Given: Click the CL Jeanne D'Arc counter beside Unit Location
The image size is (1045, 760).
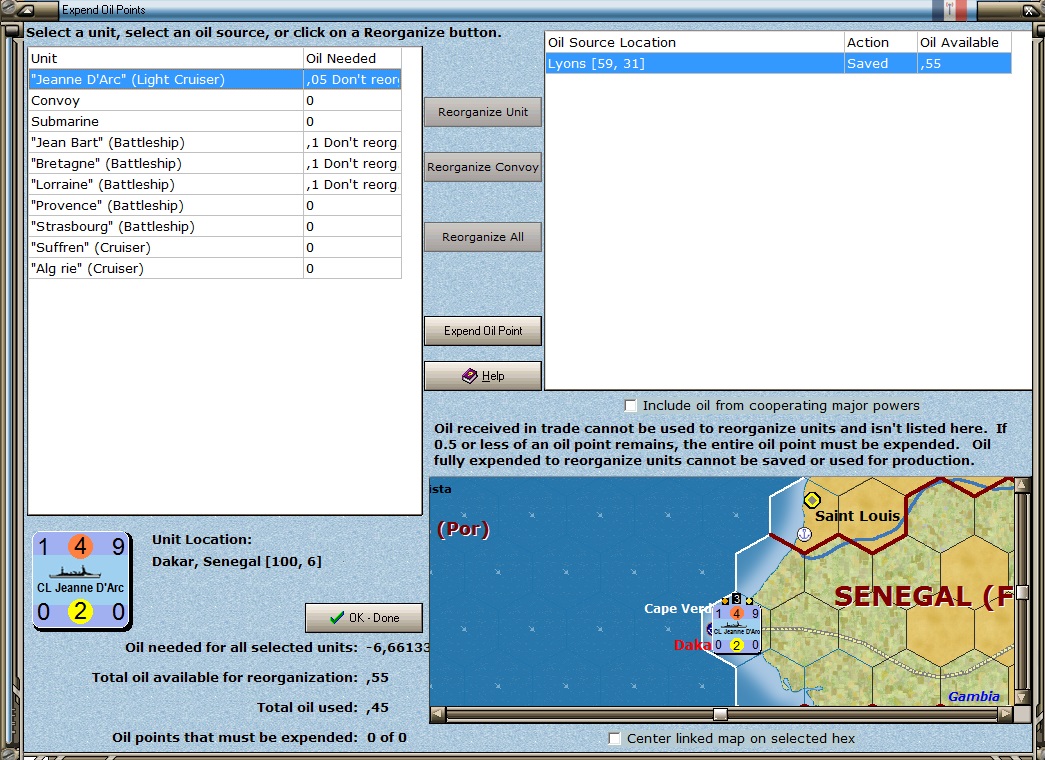Looking at the screenshot, I should click(x=81, y=580).
